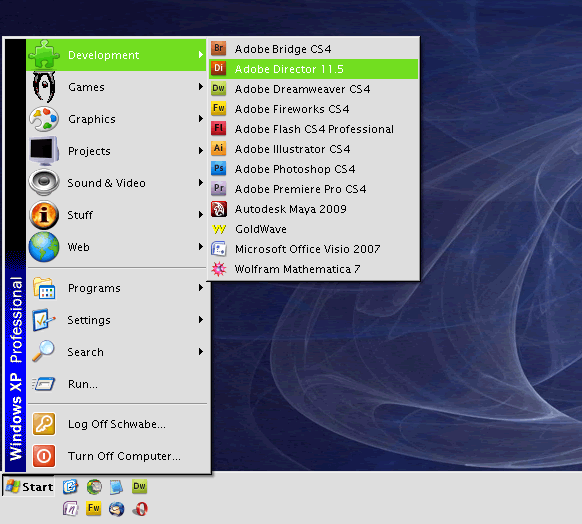Image resolution: width=582 pixels, height=524 pixels.
Task: Open Adobe Premiere Pro CS4 Pr icon
Action: [219, 189]
